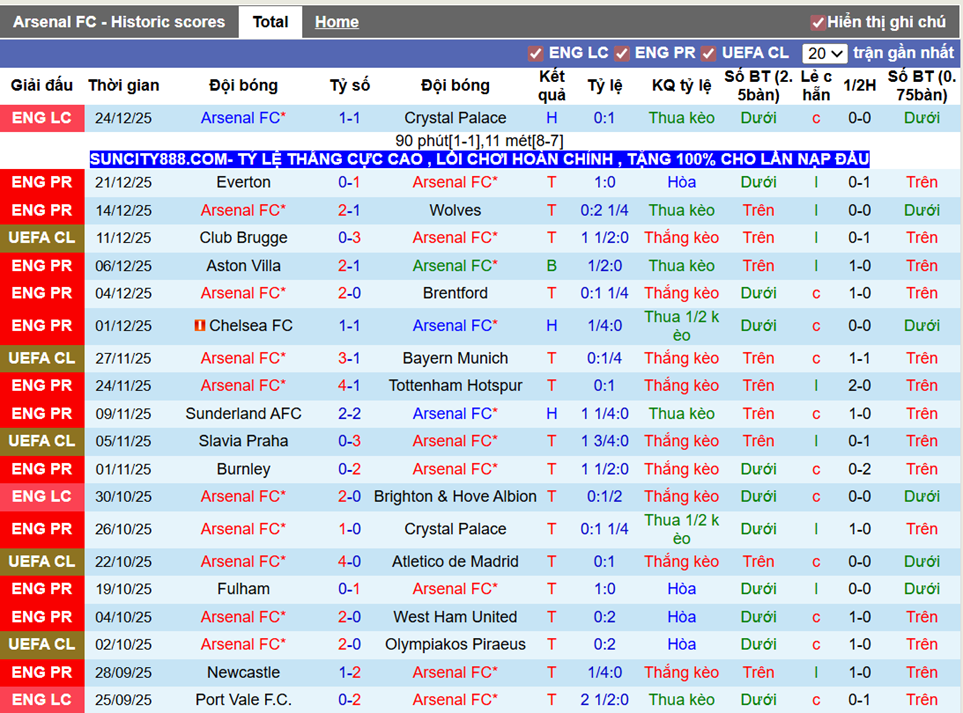Open Bayern Munich team link
Viewport: 963px width, 713px height.
[x=455, y=358]
